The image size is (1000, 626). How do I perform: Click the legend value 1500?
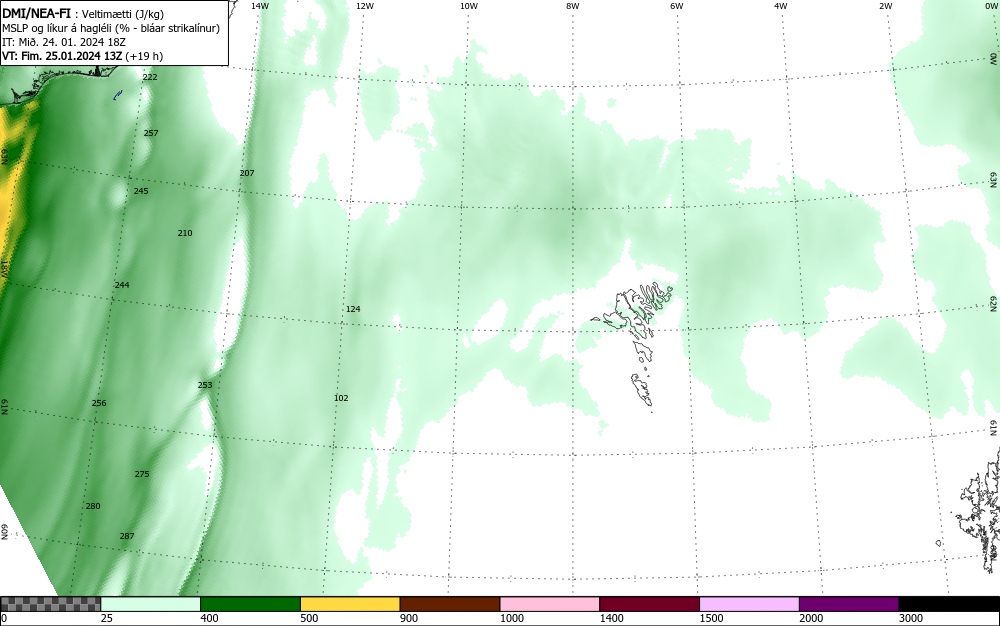[x=712, y=618]
